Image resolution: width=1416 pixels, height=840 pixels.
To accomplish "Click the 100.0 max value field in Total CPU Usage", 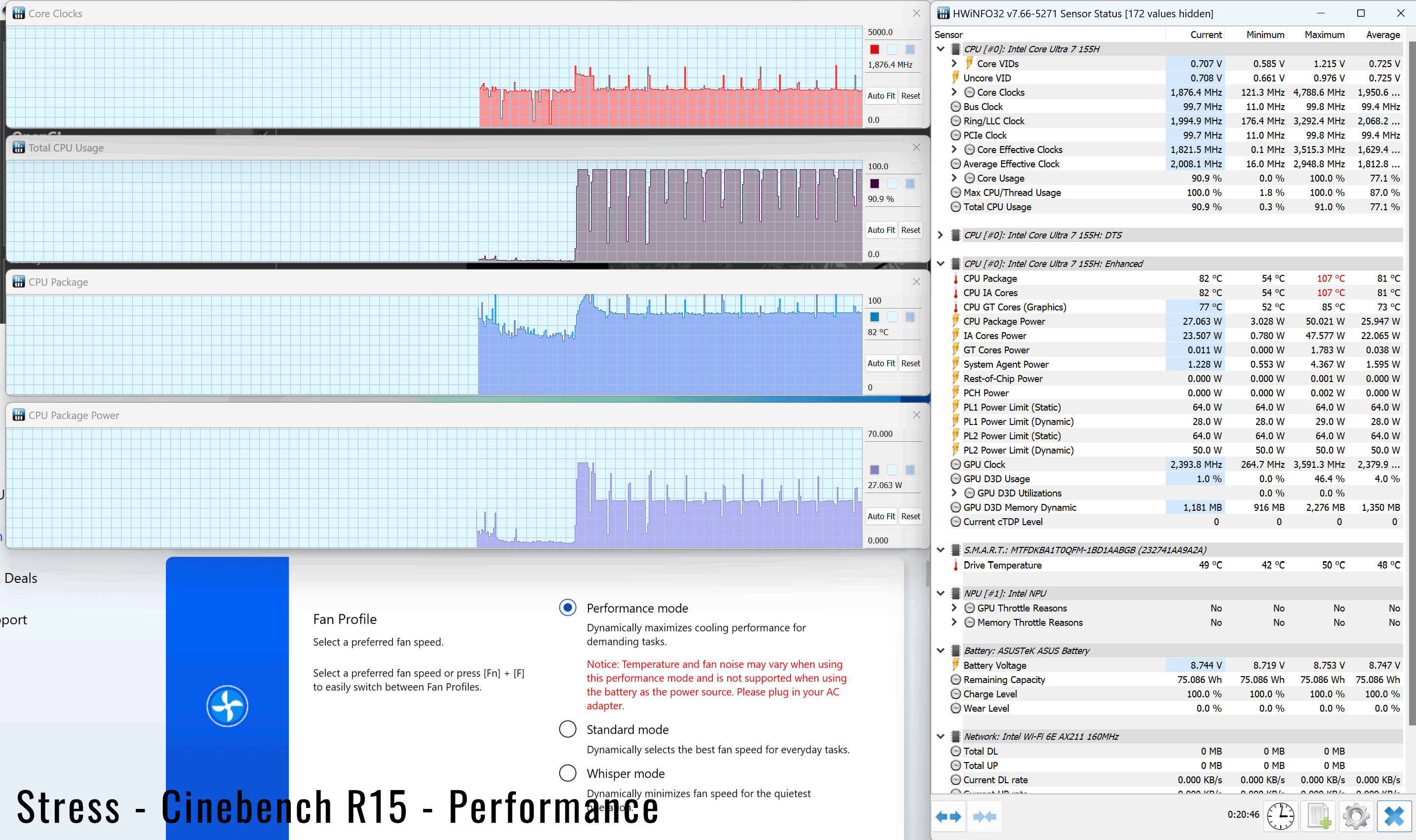I will [894, 166].
